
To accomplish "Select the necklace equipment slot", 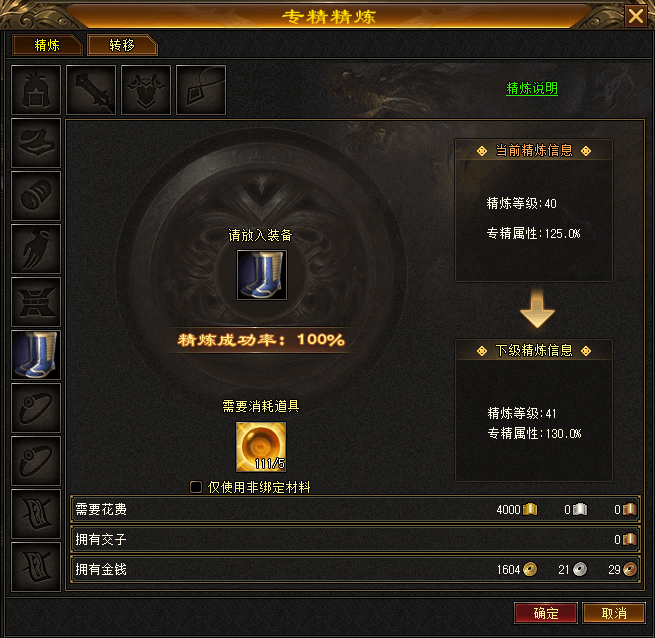I will click(201, 90).
